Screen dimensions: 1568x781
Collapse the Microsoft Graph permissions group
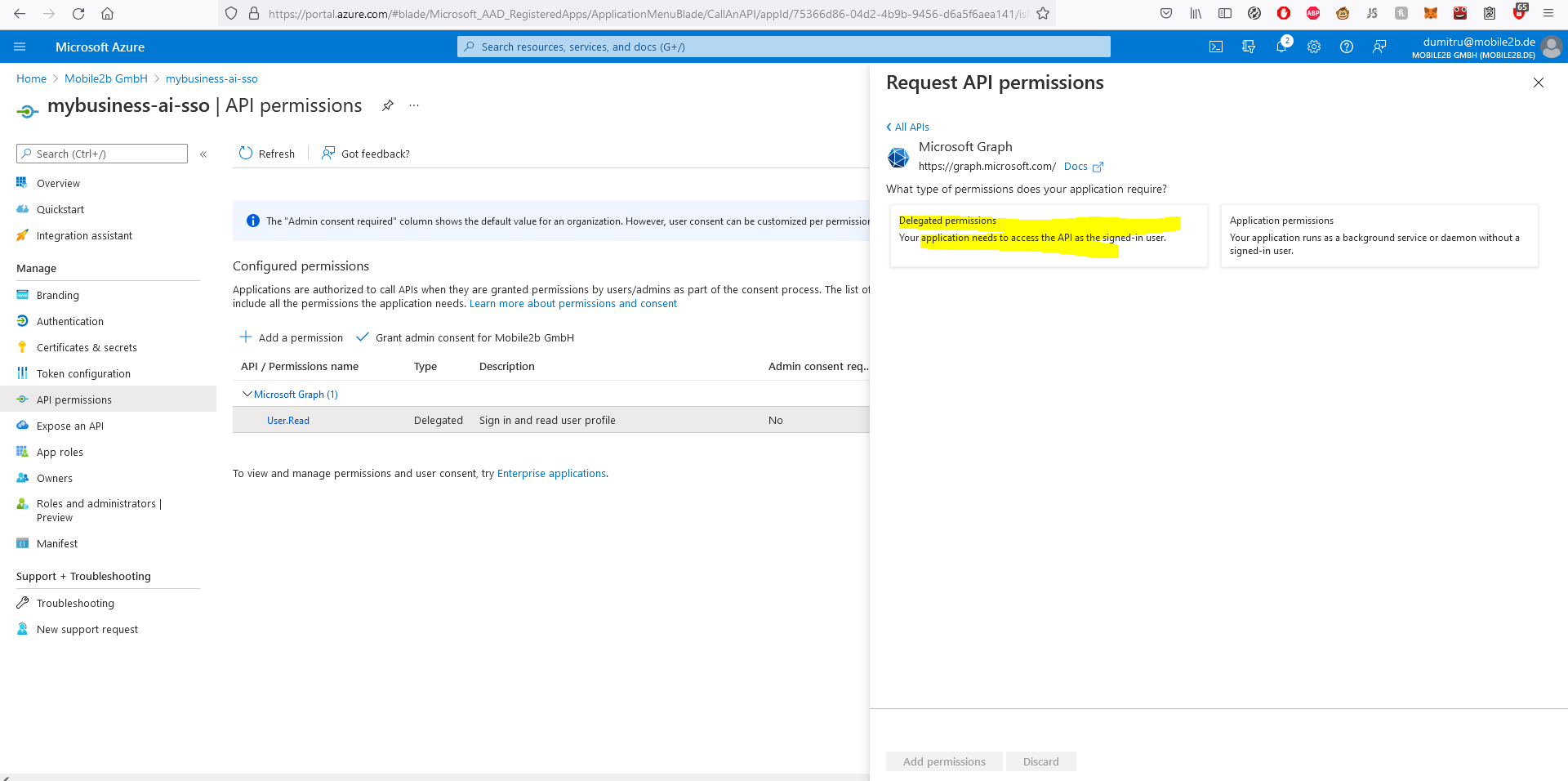tap(247, 394)
